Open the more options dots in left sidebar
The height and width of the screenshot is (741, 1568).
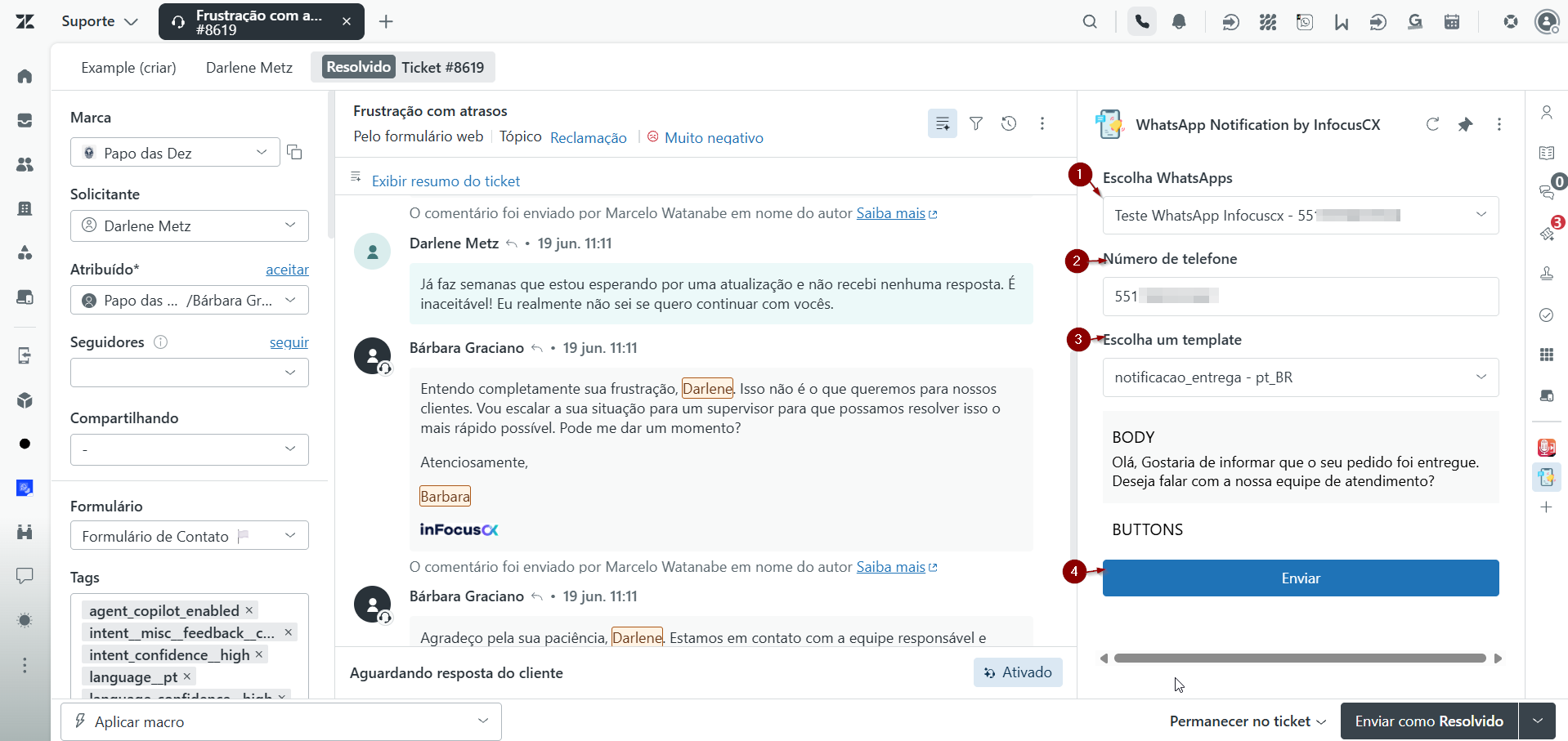(25, 665)
